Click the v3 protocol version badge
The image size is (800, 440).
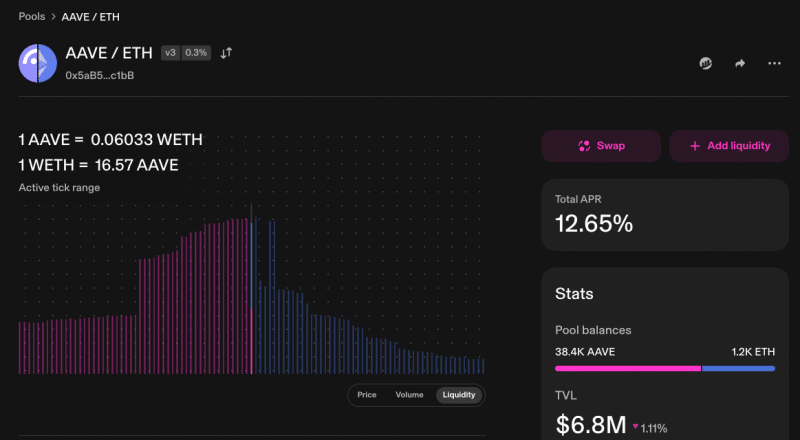point(170,53)
